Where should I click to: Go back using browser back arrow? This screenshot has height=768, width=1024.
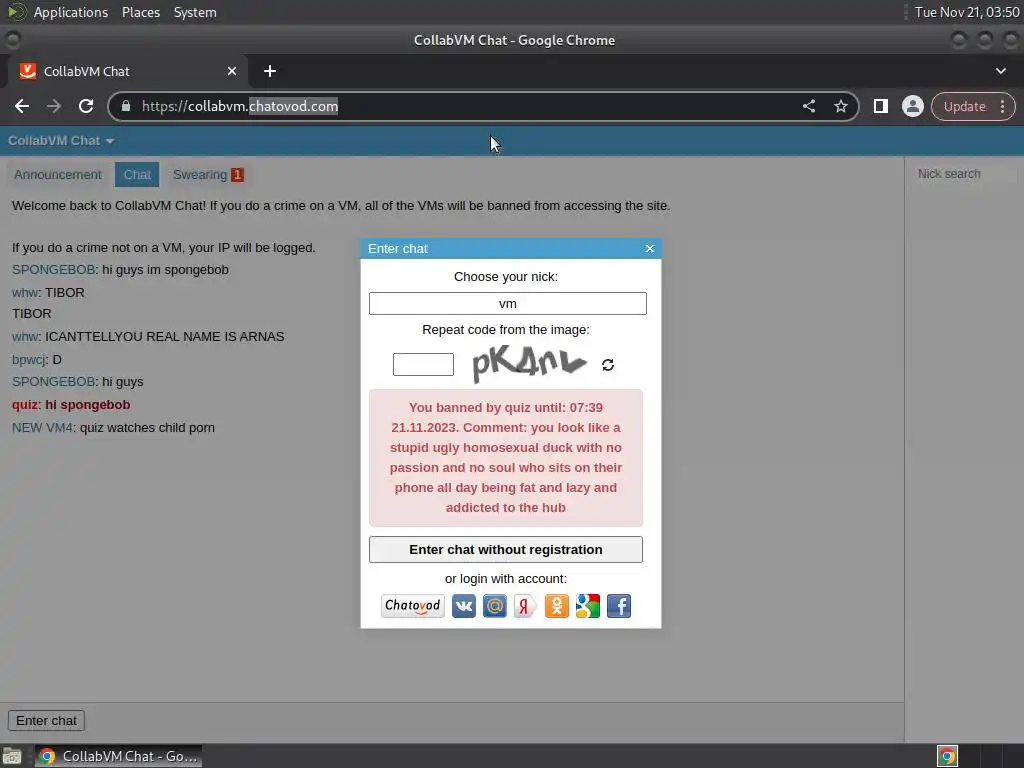point(22,106)
